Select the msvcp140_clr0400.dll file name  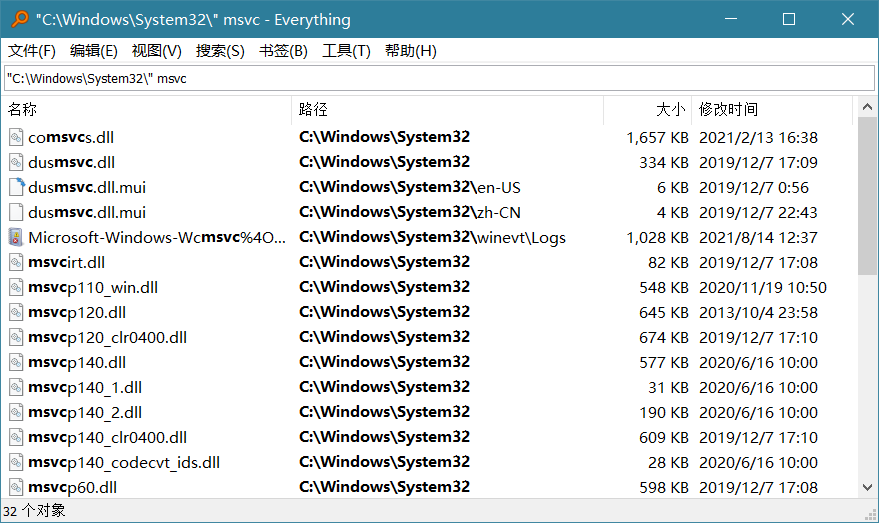[108, 437]
